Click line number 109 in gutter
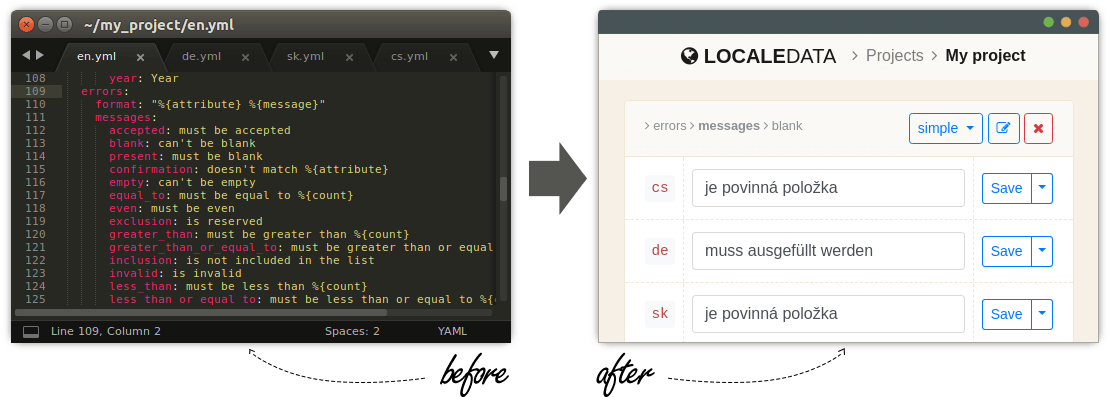This screenshot has height=397, width=1110. pyautogui.click(x=35, y=91)
